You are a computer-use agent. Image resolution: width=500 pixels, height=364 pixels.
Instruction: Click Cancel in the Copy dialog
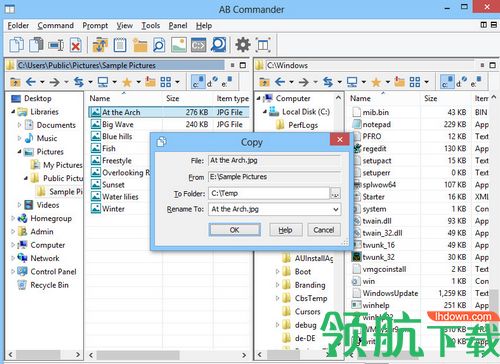323,230
